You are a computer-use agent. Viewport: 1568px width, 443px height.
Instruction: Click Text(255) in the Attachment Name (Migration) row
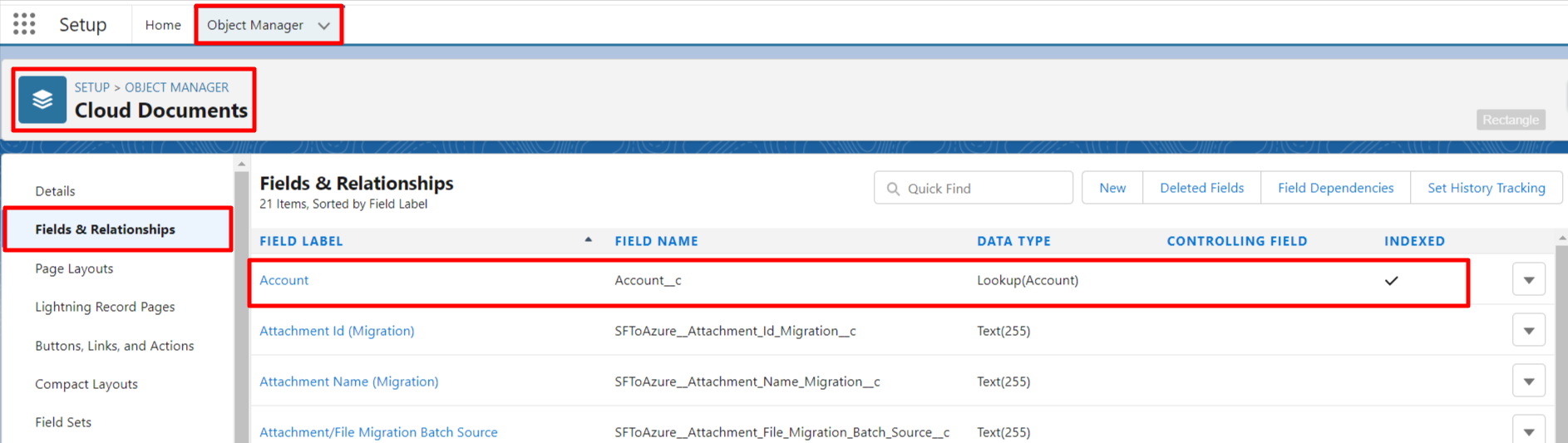point(1003,381)
